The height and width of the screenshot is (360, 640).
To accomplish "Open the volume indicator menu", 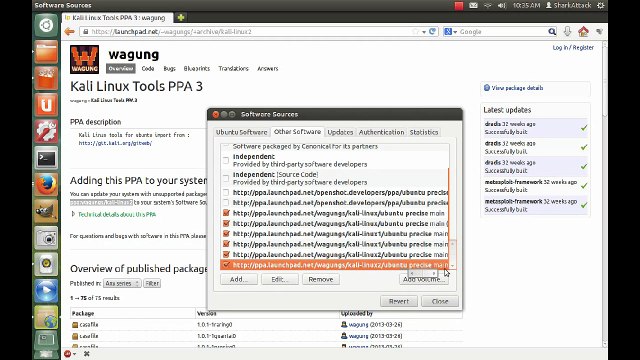I will tap(502, 5).
